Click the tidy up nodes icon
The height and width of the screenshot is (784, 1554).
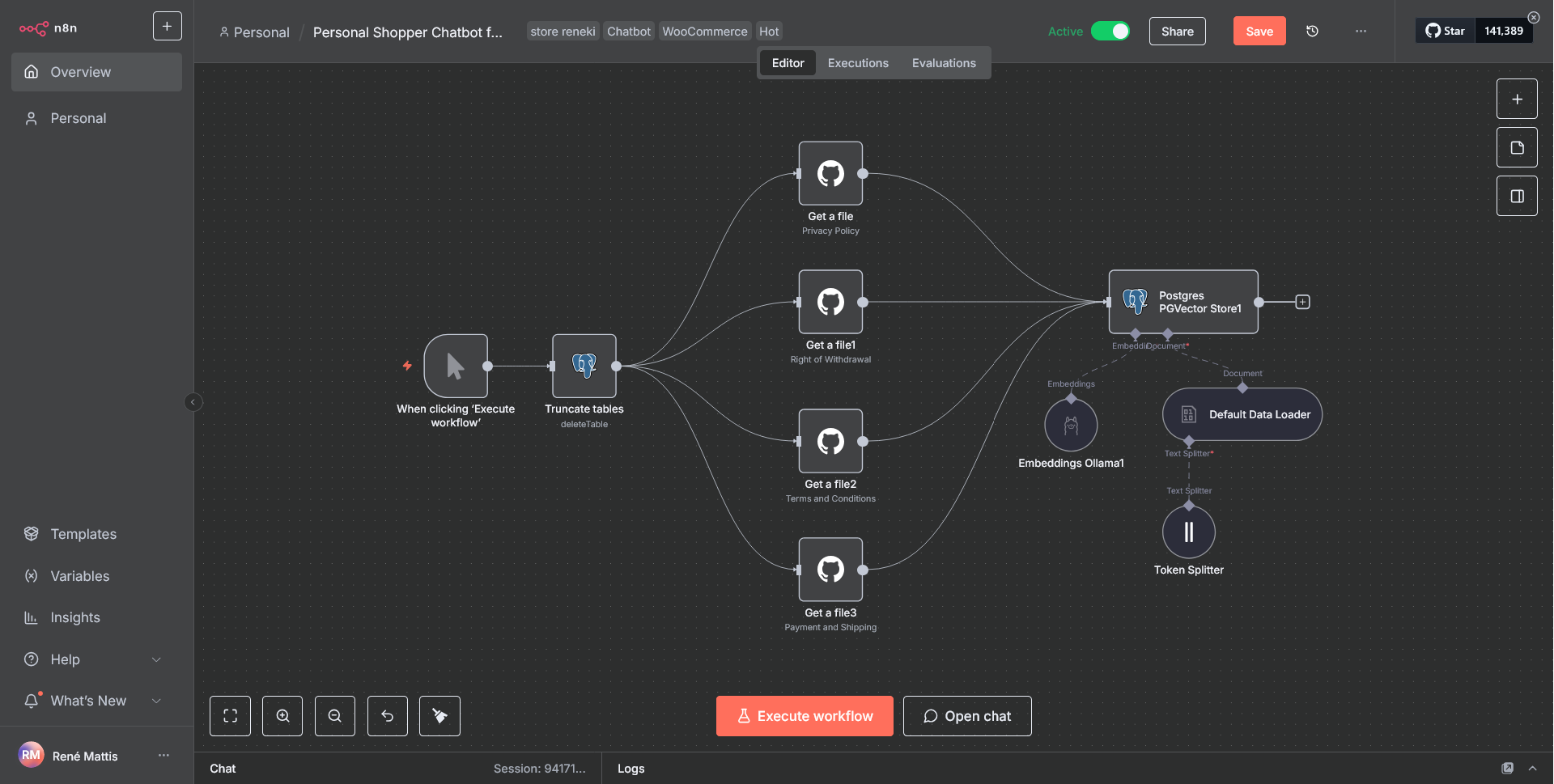click(439, 716)
